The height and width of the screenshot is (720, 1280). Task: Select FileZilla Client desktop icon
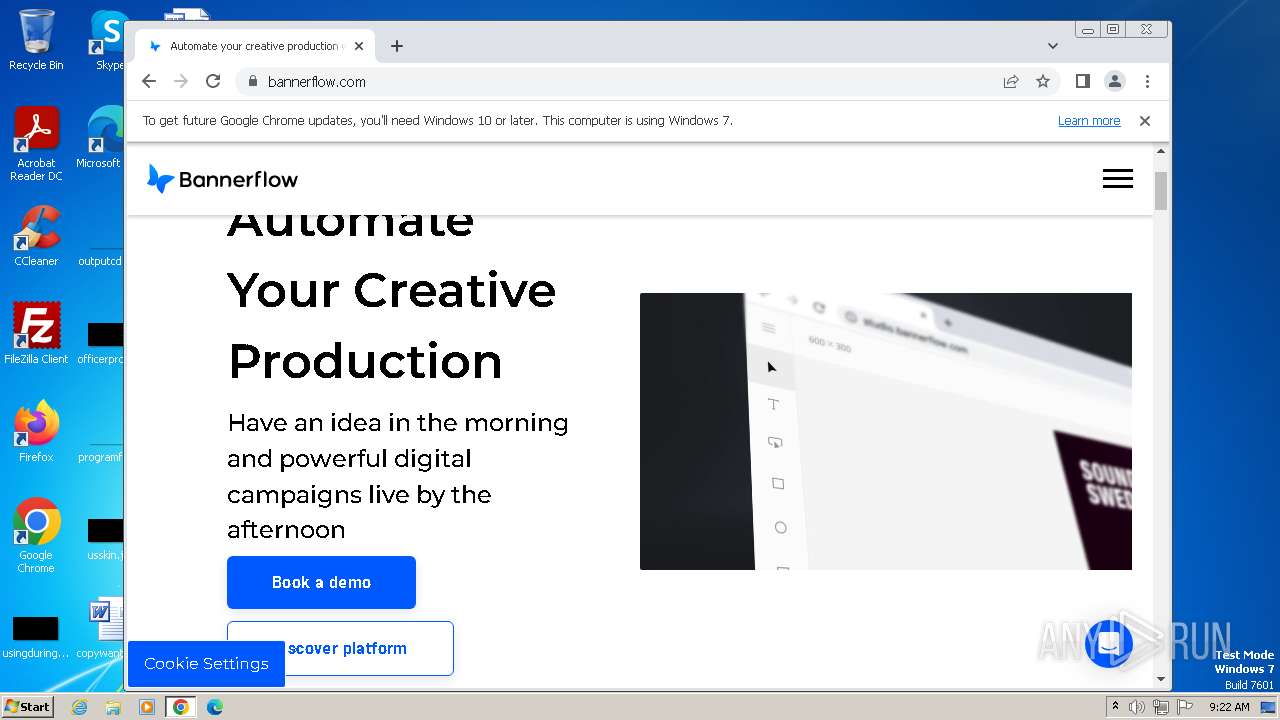click(36, 333)
